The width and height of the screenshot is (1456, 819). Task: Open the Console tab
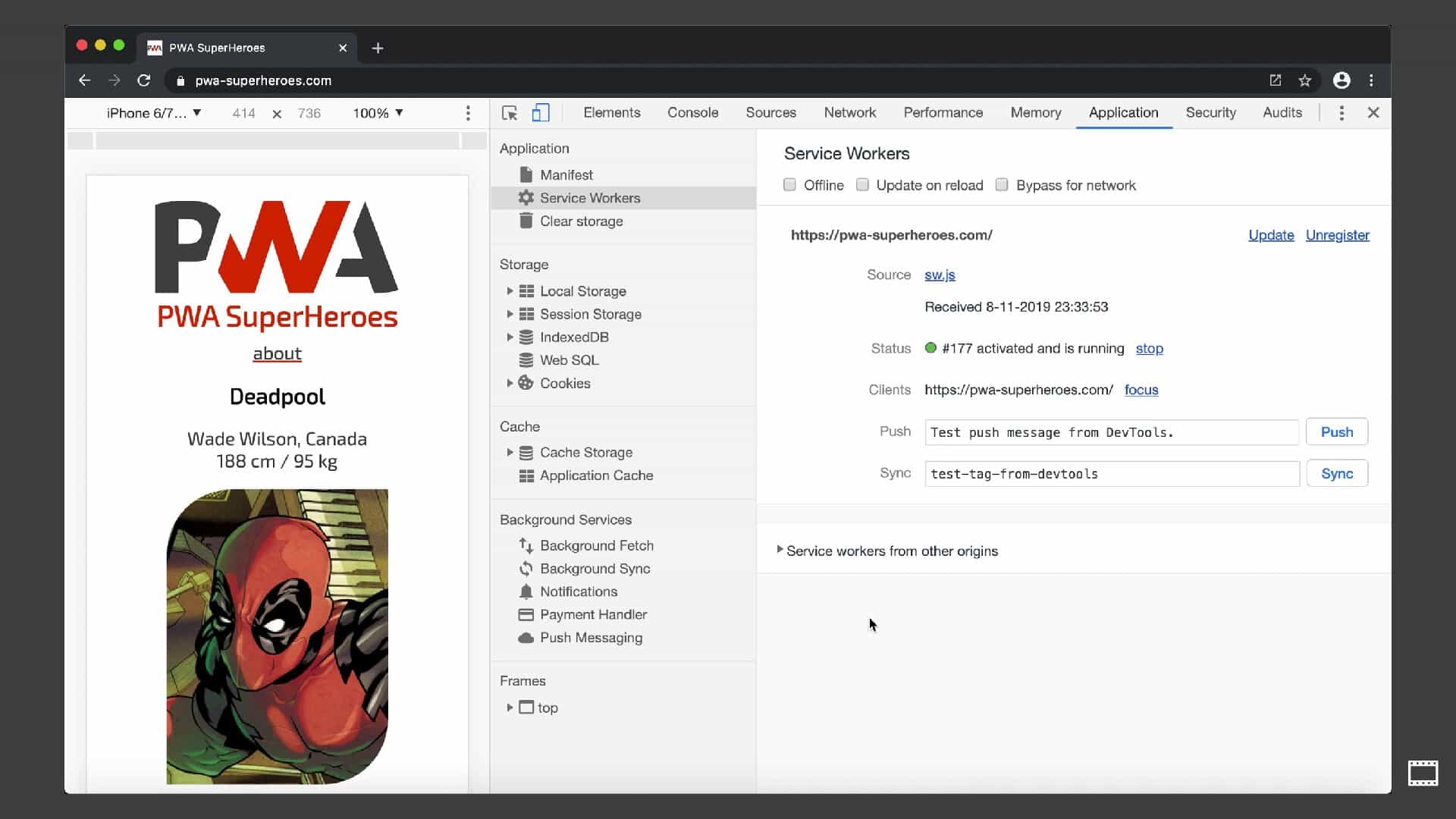(x=692, y=113)
